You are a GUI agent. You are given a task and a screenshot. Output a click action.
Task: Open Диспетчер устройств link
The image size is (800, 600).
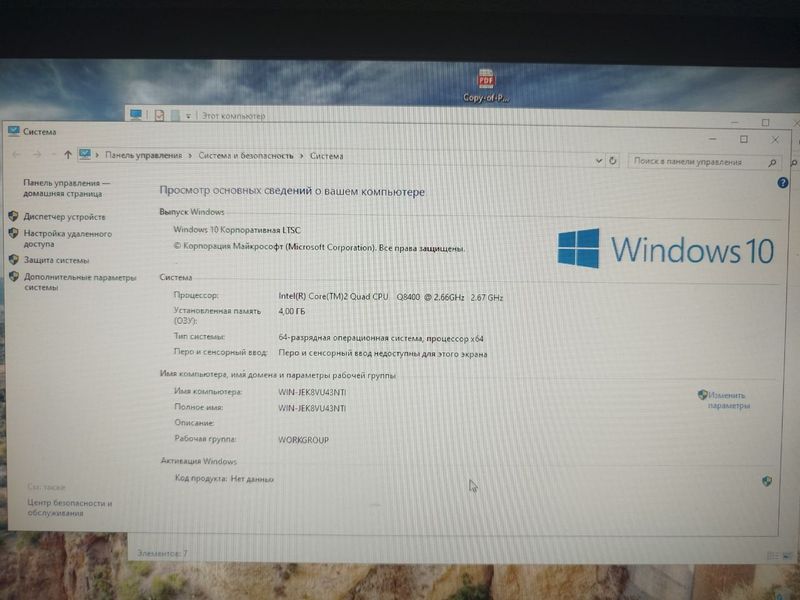[64, 217]
